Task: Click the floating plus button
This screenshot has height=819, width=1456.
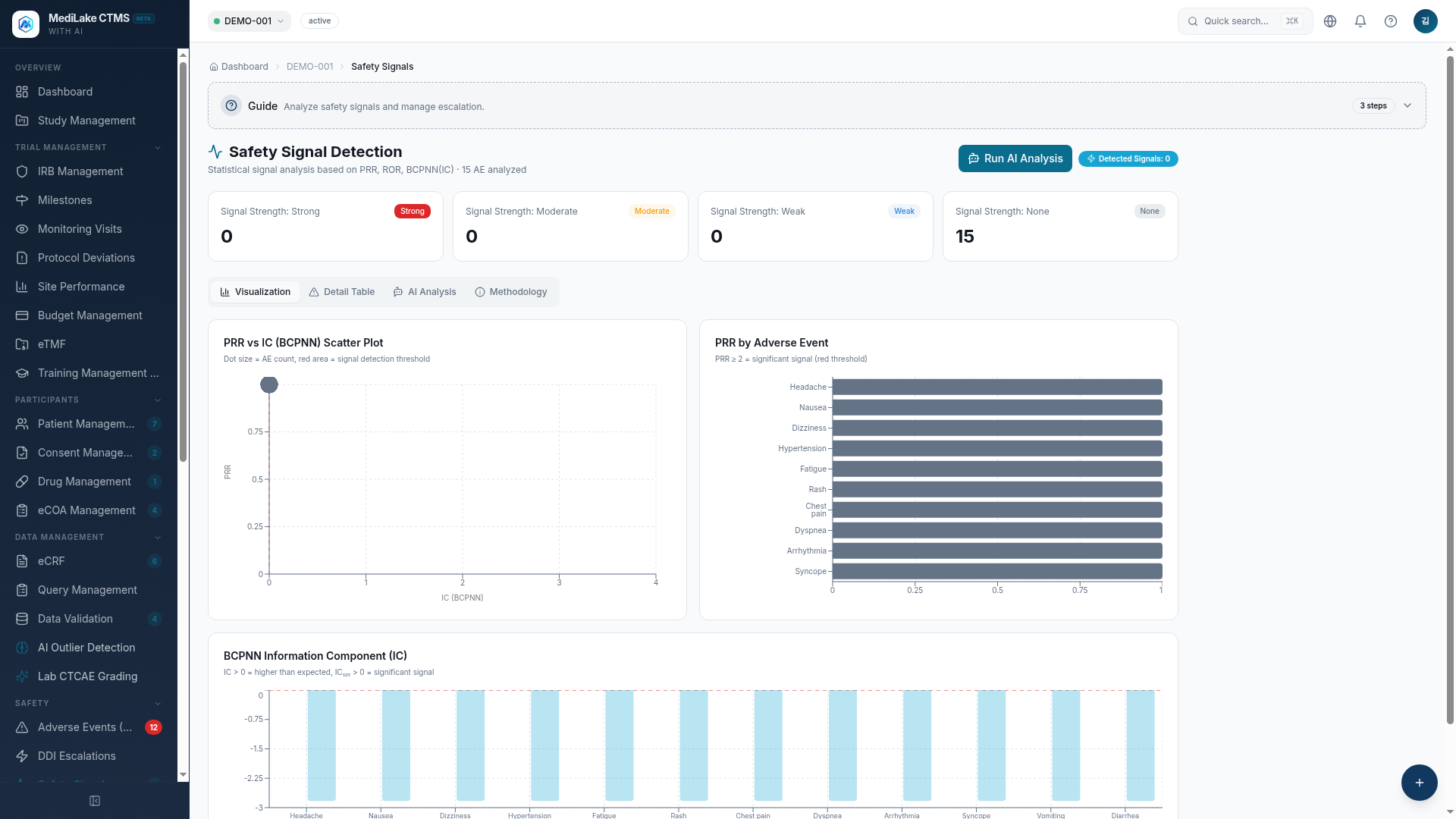Action: click(x=1420, y=783)
